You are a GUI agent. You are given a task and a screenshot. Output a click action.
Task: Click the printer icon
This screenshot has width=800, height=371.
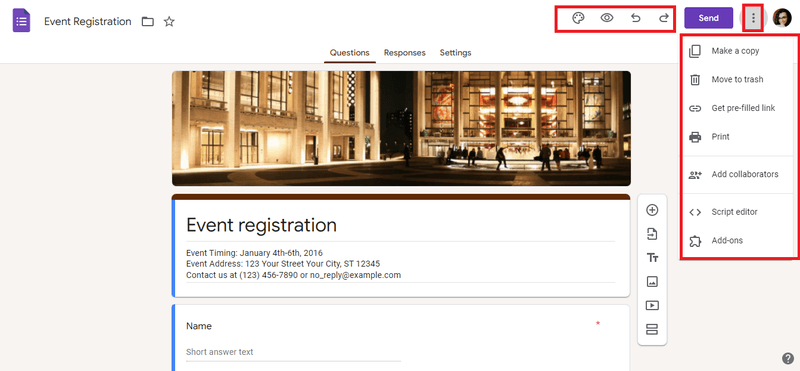click(695, 137)
